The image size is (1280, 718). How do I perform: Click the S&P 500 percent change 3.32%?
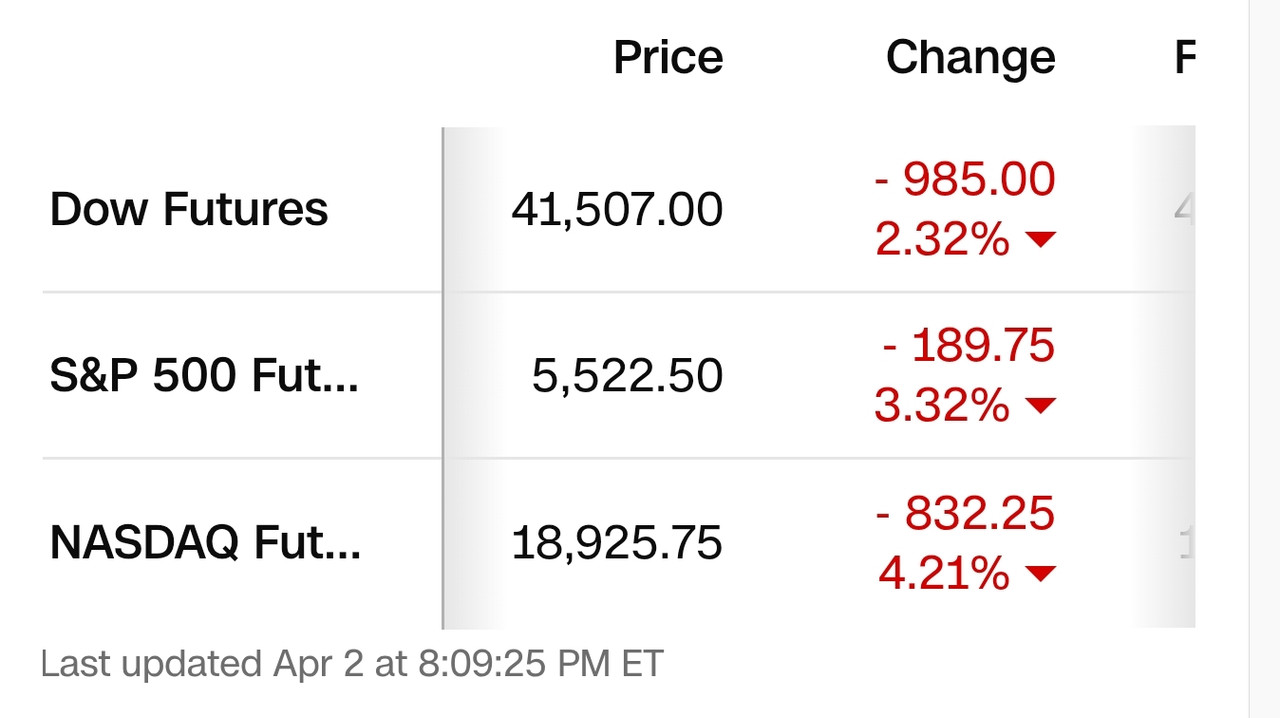pos(942,405)
